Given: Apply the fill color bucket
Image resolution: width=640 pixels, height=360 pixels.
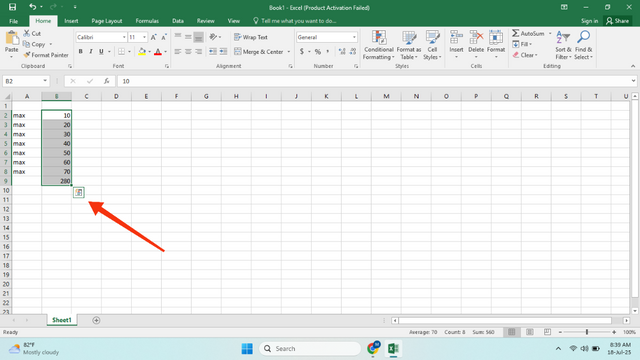Looking at the screenshot, I should (x=142, y=51).
